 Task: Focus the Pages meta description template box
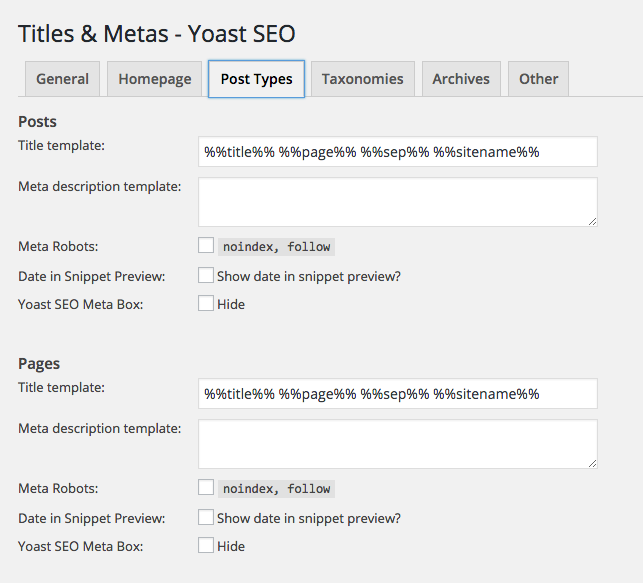(x=398, y=444)
